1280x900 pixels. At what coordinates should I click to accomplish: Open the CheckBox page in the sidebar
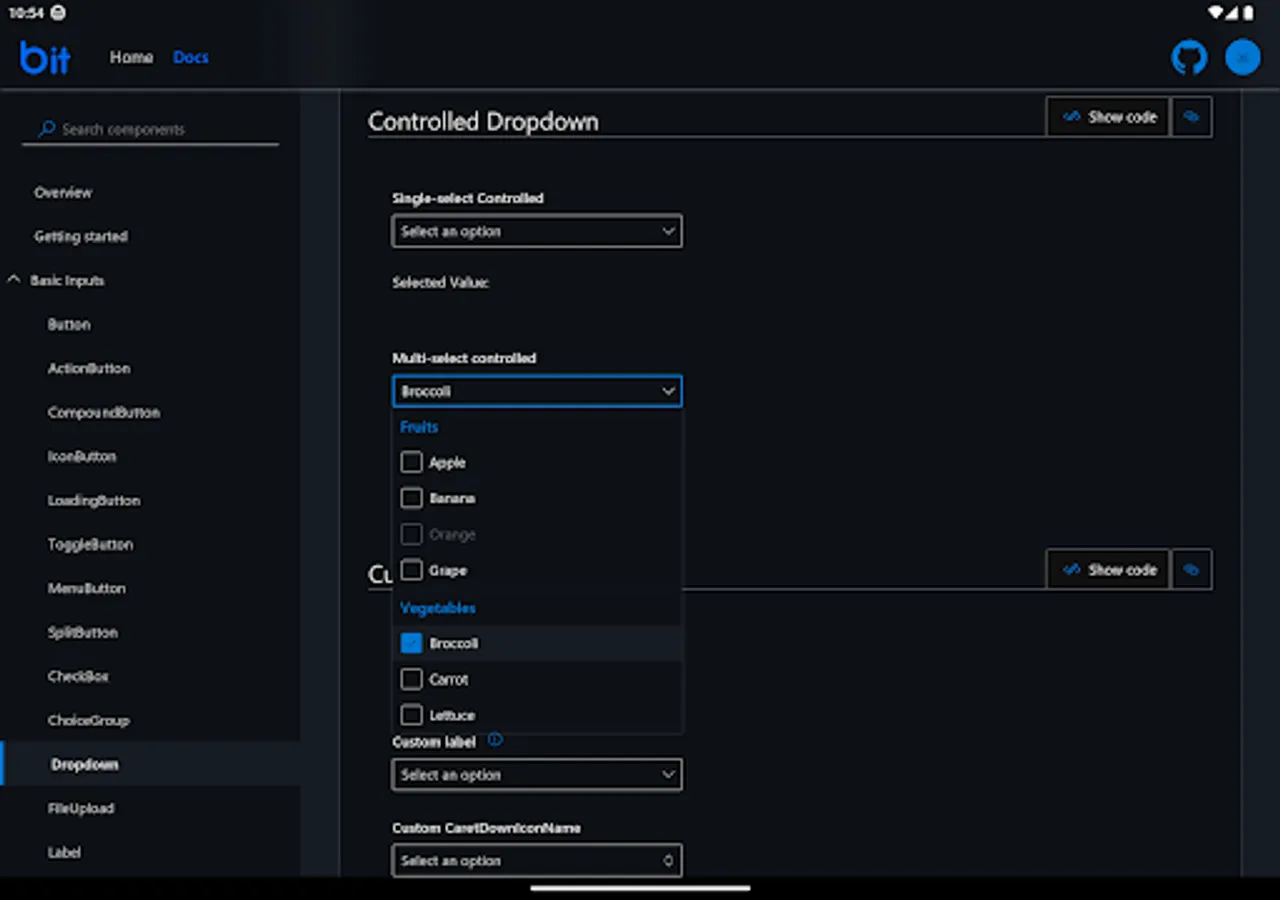[x=78, y=676]
